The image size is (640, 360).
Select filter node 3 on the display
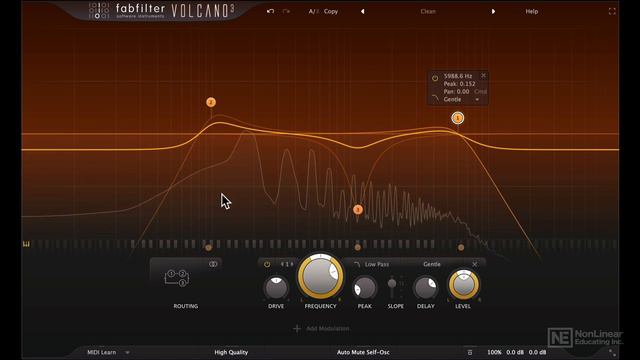tap(358, 210)
